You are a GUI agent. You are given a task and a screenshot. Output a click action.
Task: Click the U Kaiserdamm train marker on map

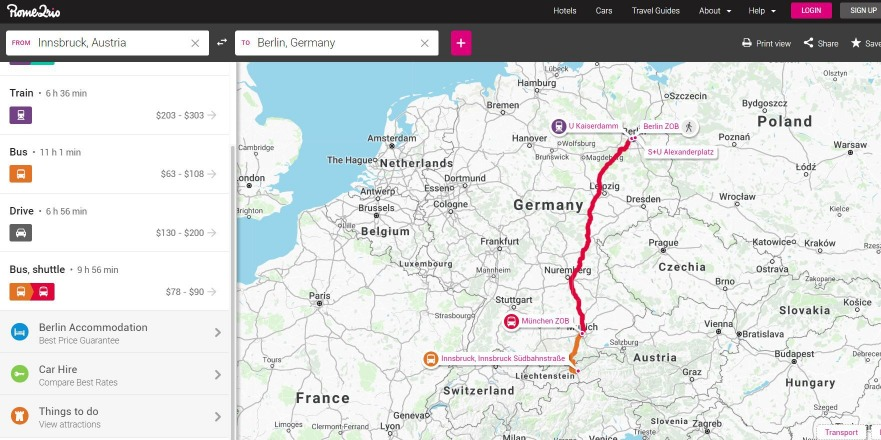(558, 126)
